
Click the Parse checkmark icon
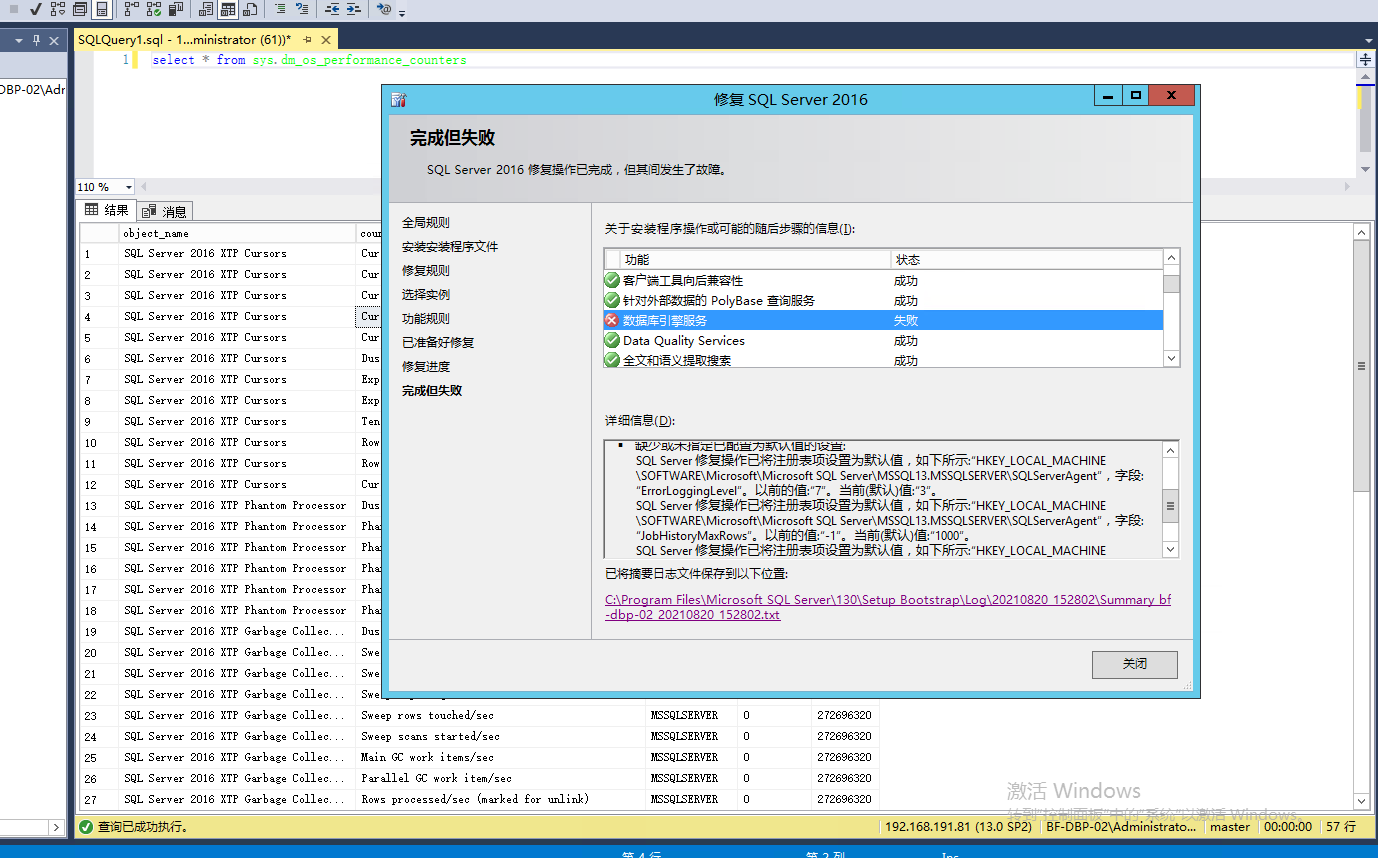click(35, 9)
